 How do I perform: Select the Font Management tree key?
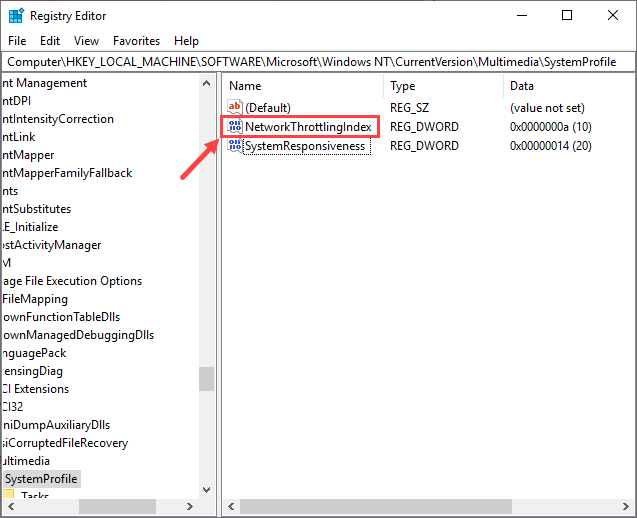click(x=44, y=83)
